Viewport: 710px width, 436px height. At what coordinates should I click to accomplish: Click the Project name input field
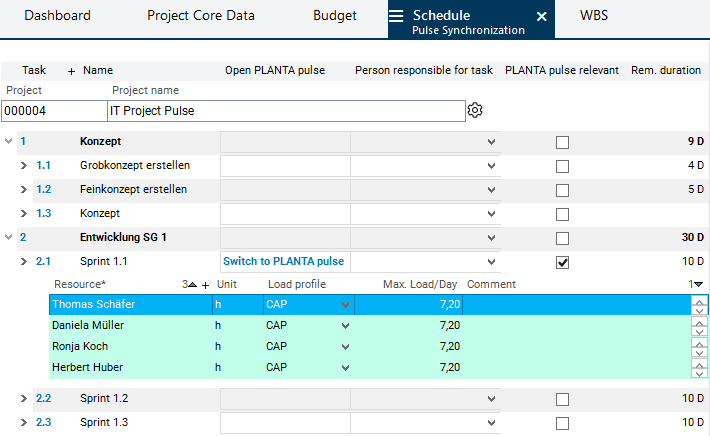click(x=285, y=110)
